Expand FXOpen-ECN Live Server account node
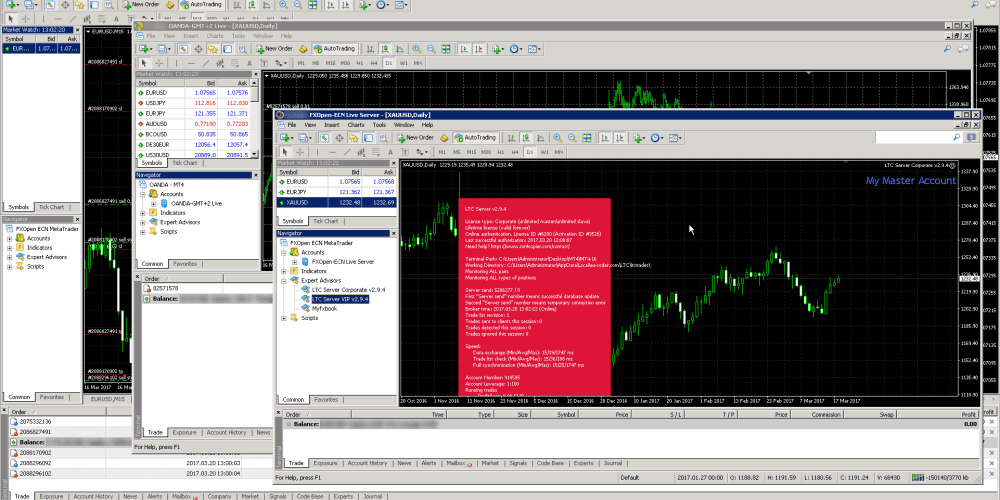 (x=294, y=261)
